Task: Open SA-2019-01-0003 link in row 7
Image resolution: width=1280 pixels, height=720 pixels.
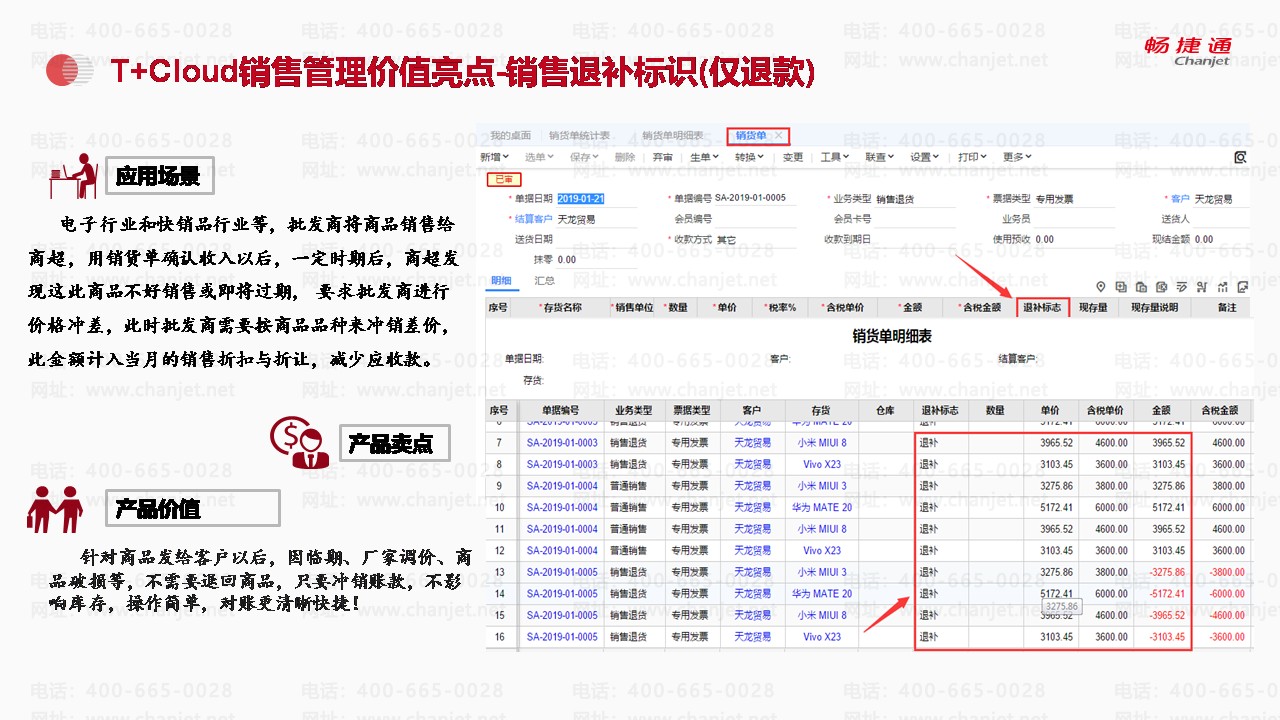Action: [562, 443]
